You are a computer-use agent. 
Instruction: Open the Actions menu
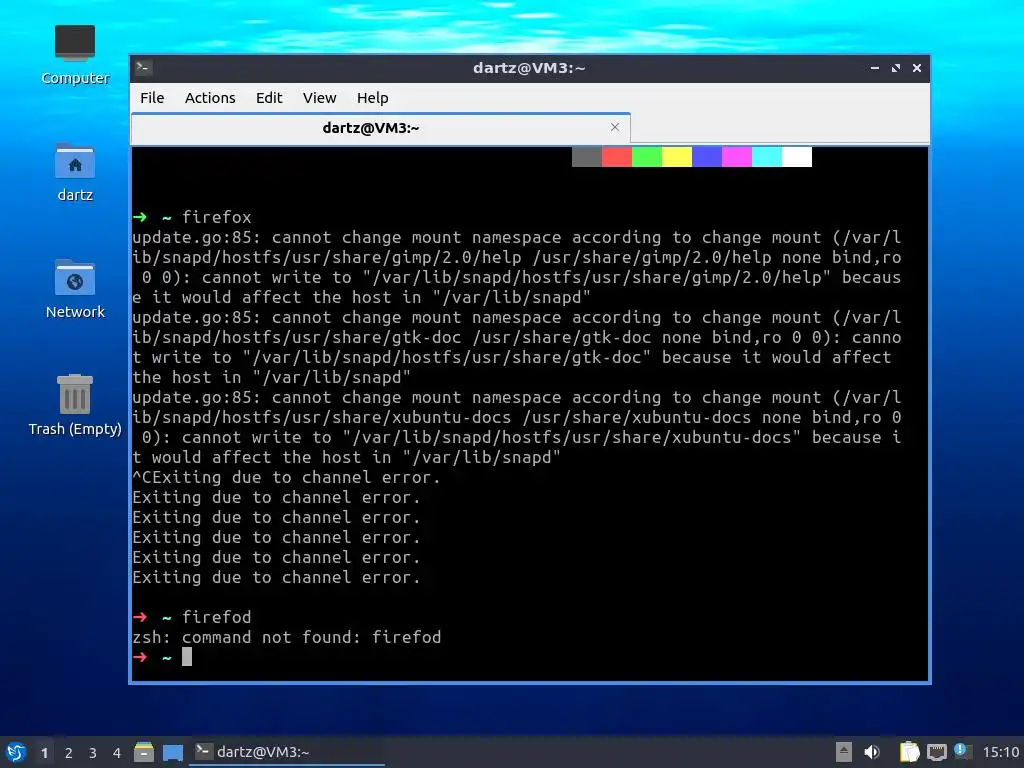[210, 98]
